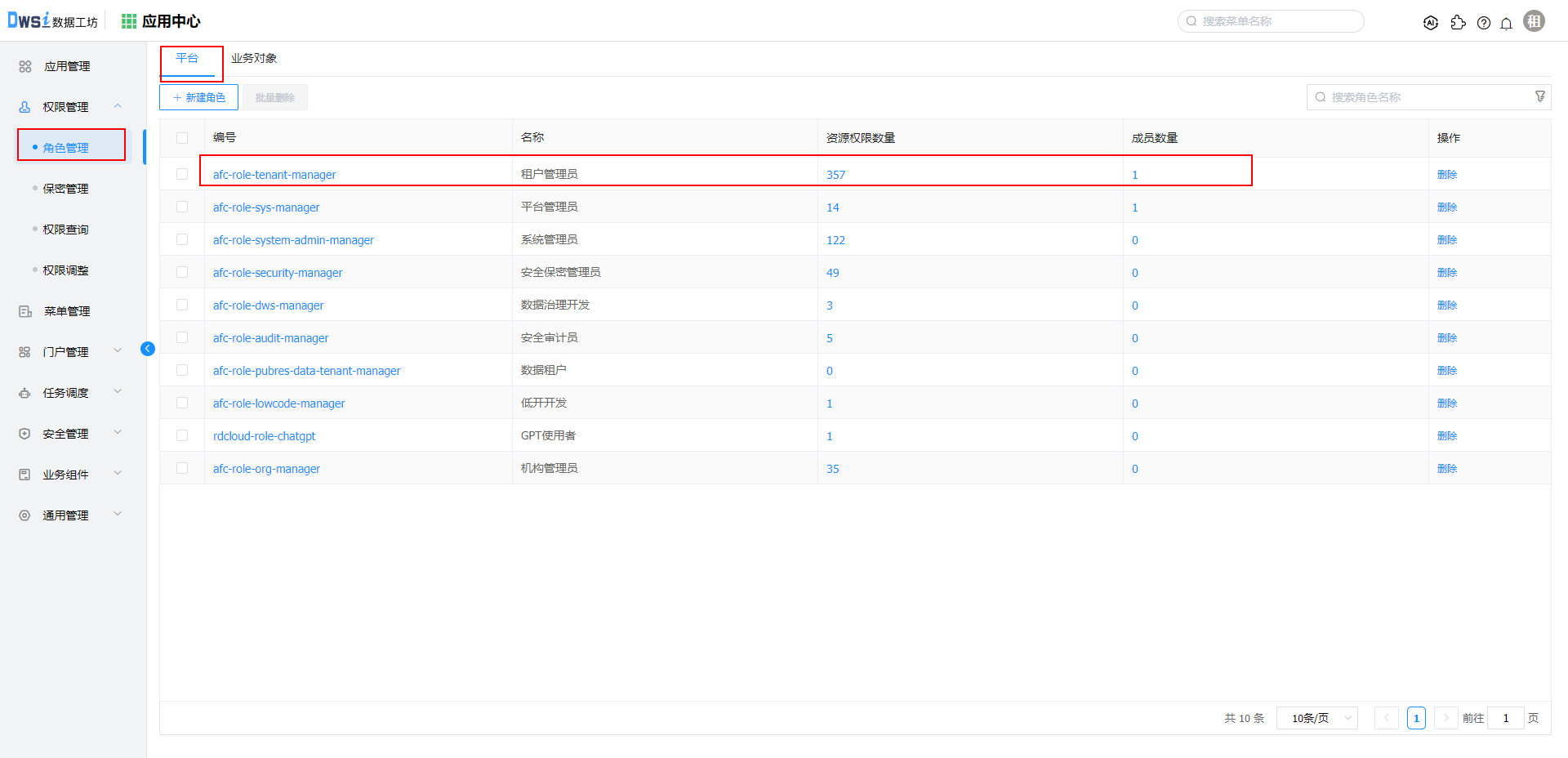Open notifications bell icon
Screen dimensions: 1568x758
1506,23
